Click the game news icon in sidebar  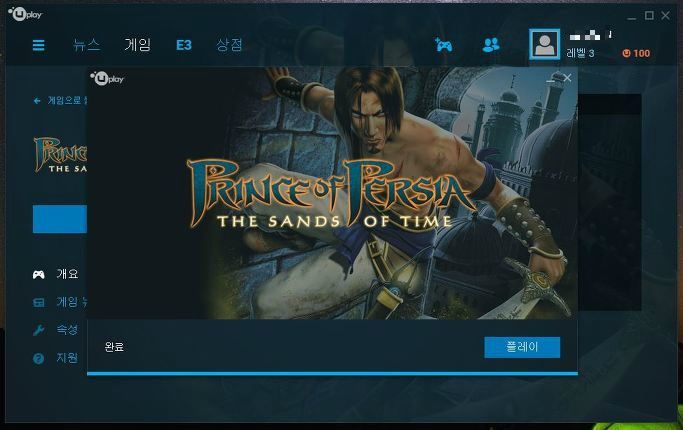point(39,302)
